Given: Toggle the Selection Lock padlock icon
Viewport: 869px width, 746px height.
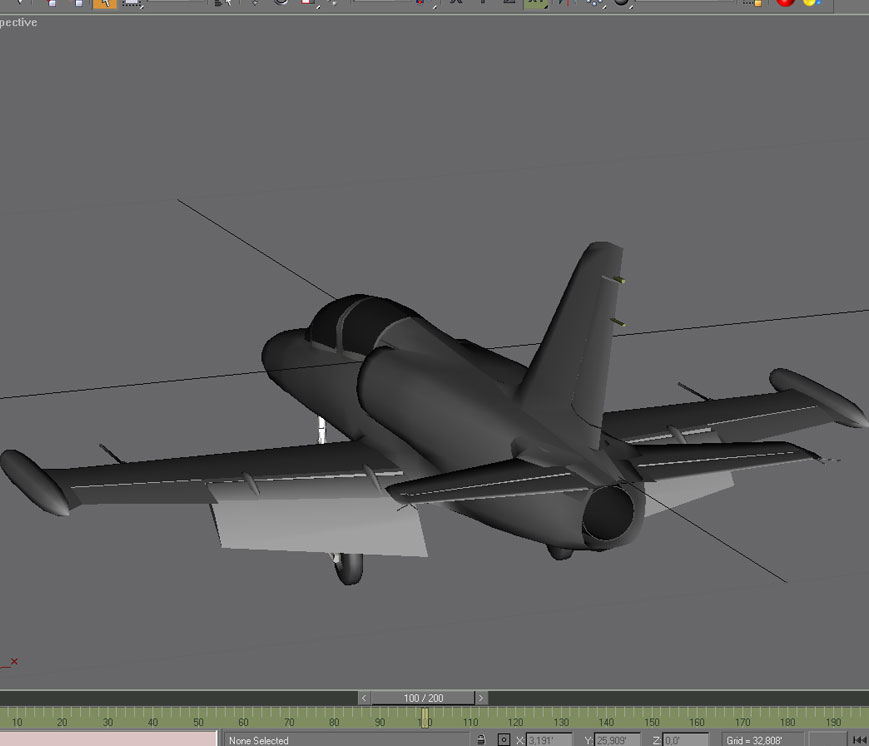Looking at the screenshot, I should [481, 739].
